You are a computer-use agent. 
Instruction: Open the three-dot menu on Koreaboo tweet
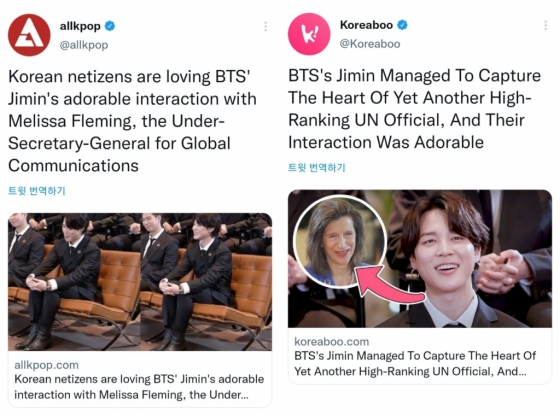point(545,26)
